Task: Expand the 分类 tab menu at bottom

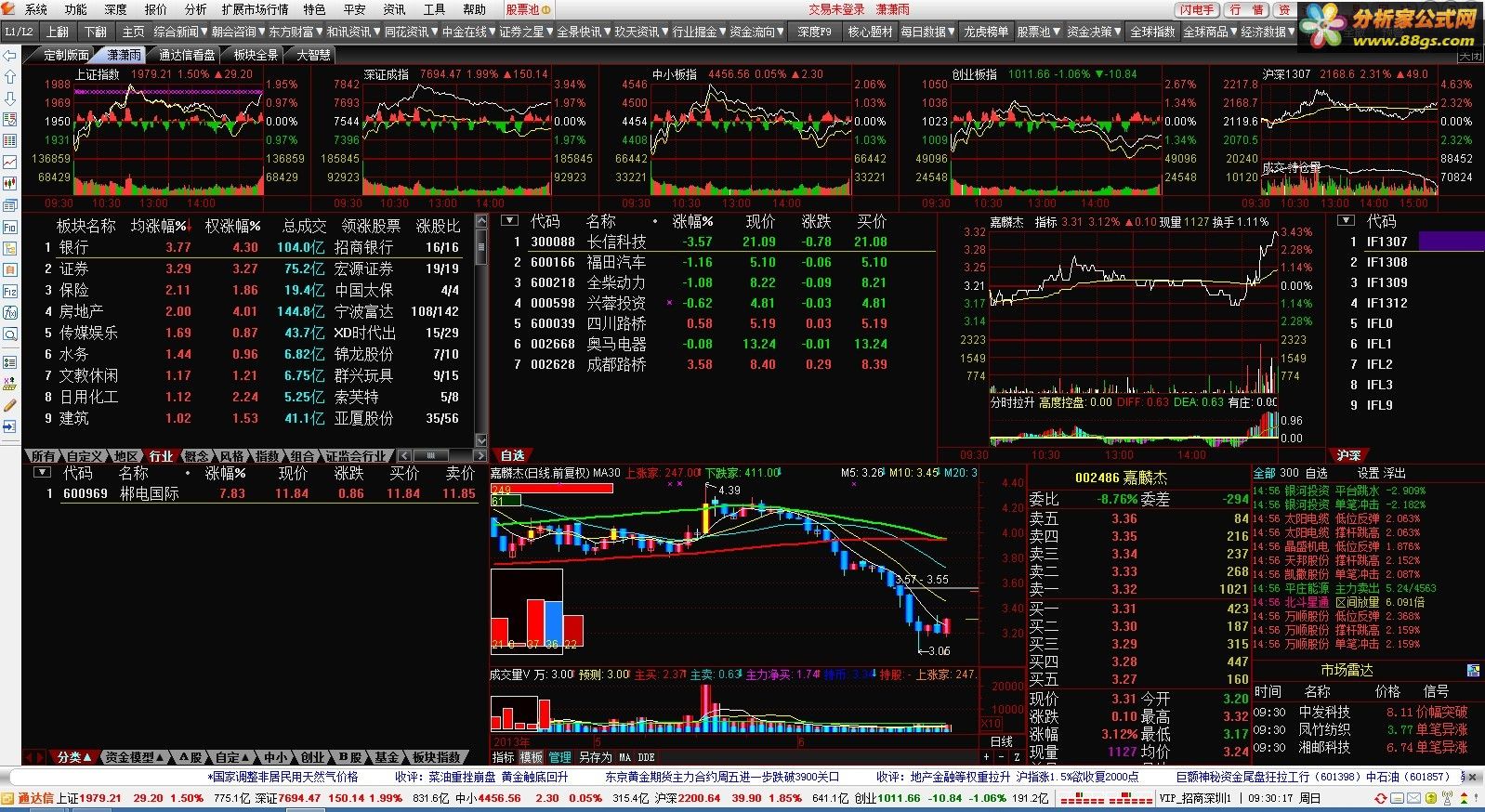Action: (x=72, y=757)
